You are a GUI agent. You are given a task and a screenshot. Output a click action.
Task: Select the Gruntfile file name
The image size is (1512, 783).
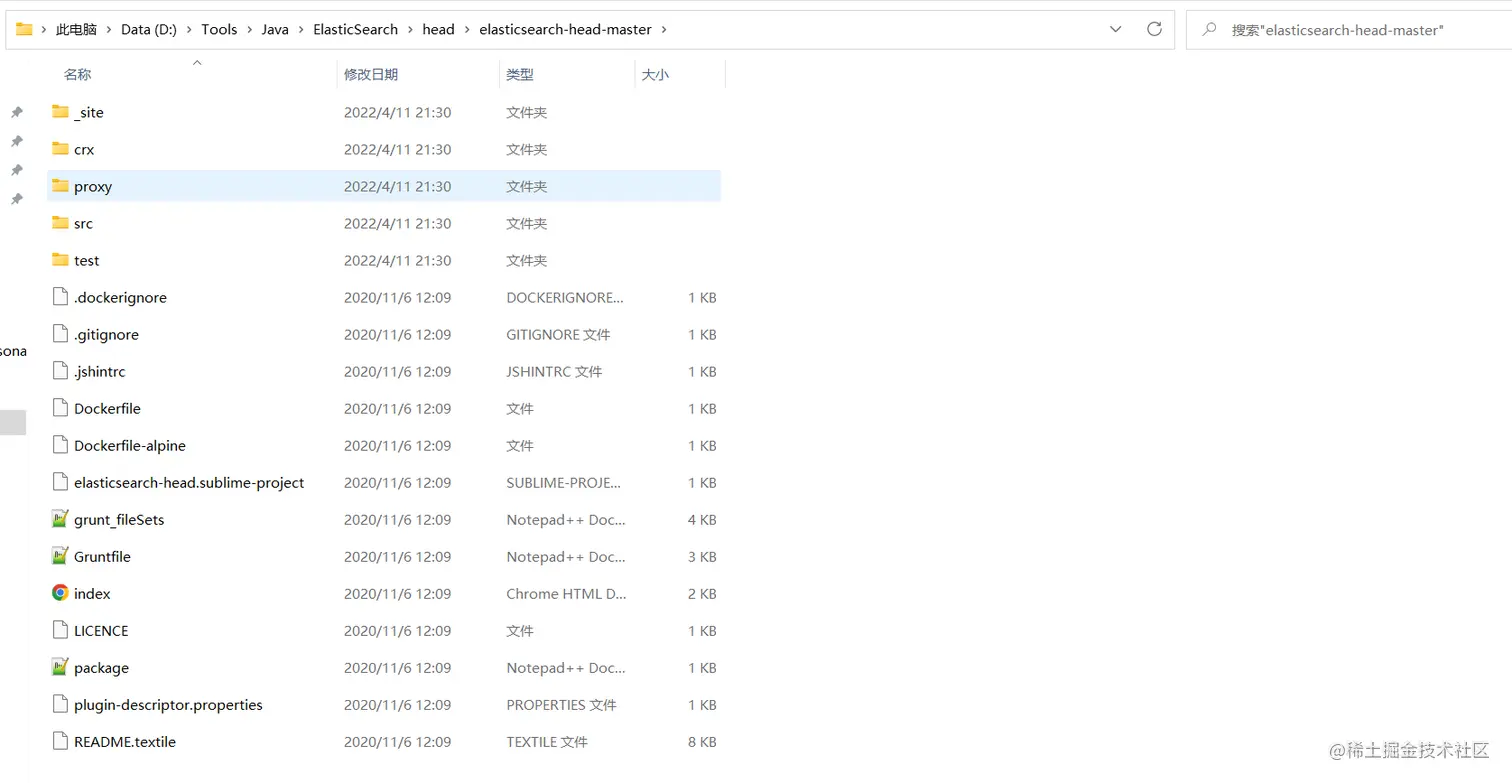pos(102,556)
